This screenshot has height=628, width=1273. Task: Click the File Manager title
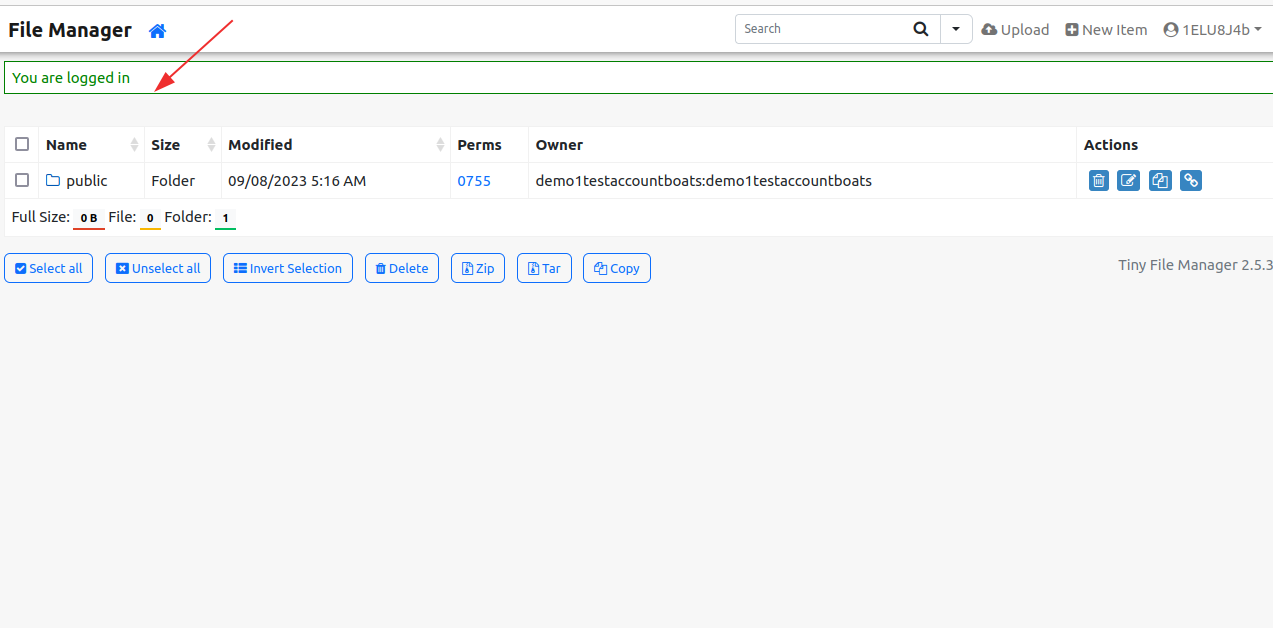click(x=70, y=30)
